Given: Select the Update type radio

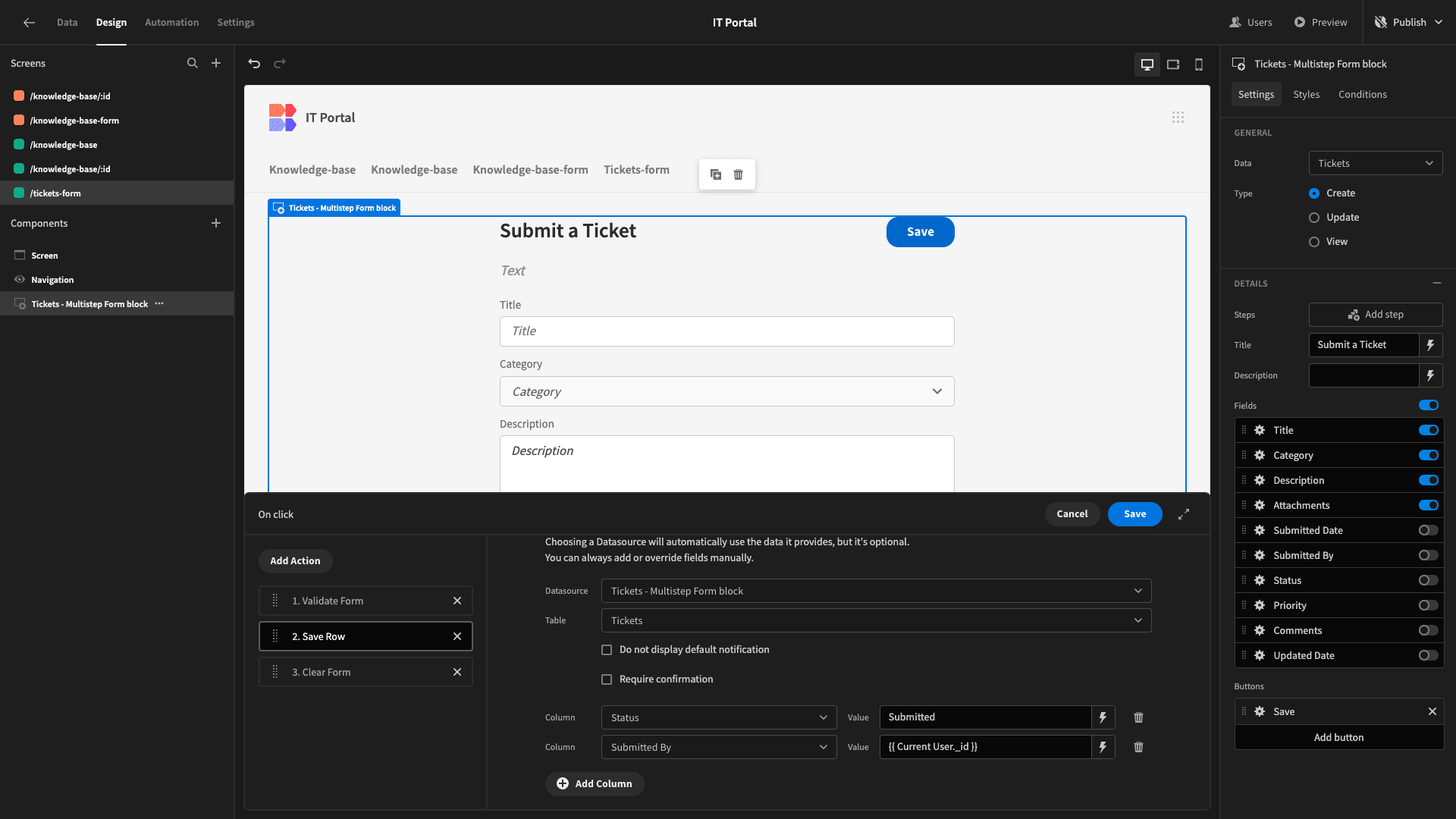Looking at the screenshot, I should tap(1314, 218).
